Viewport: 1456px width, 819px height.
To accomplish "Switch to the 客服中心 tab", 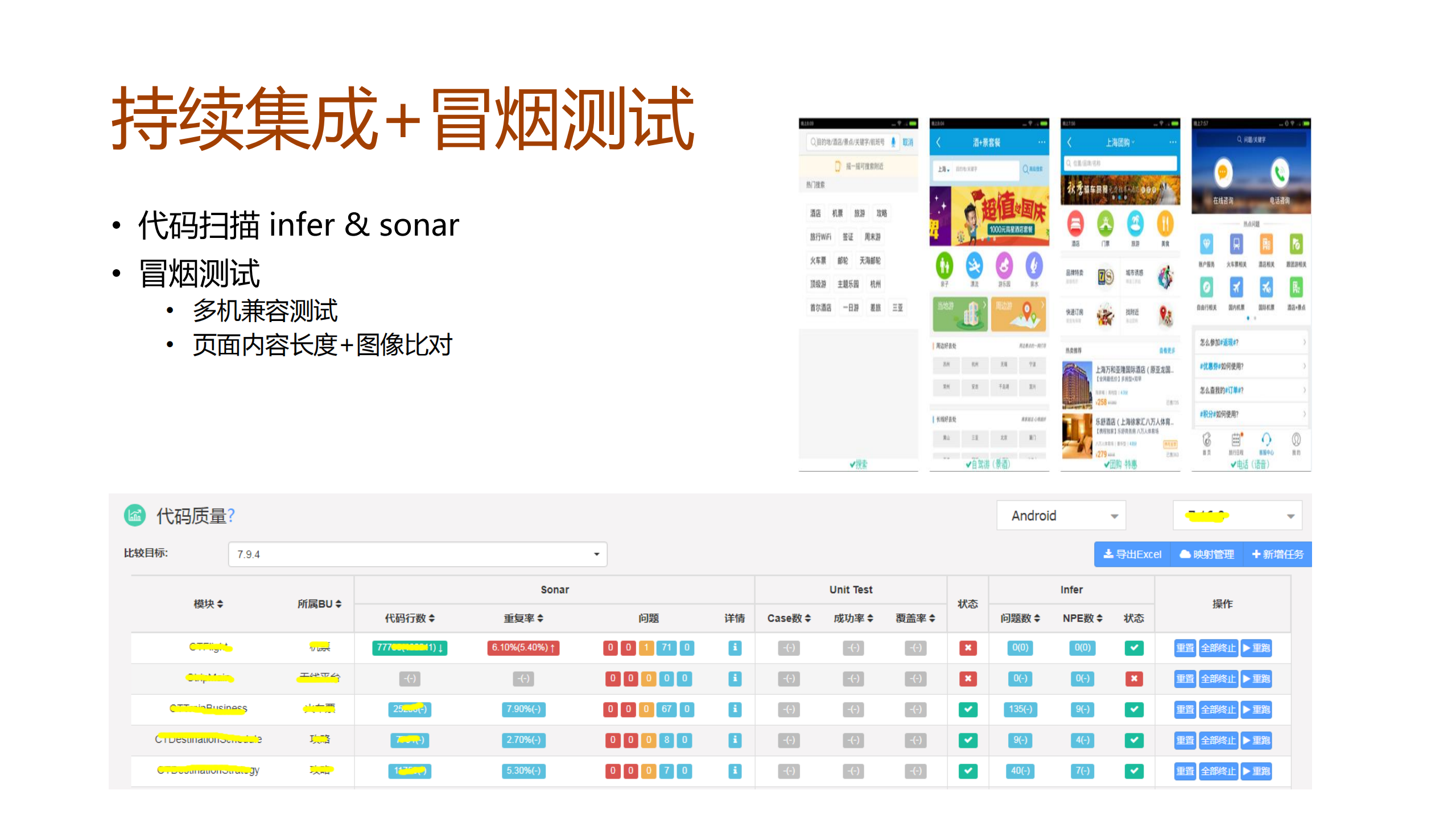I will 1267,444.
